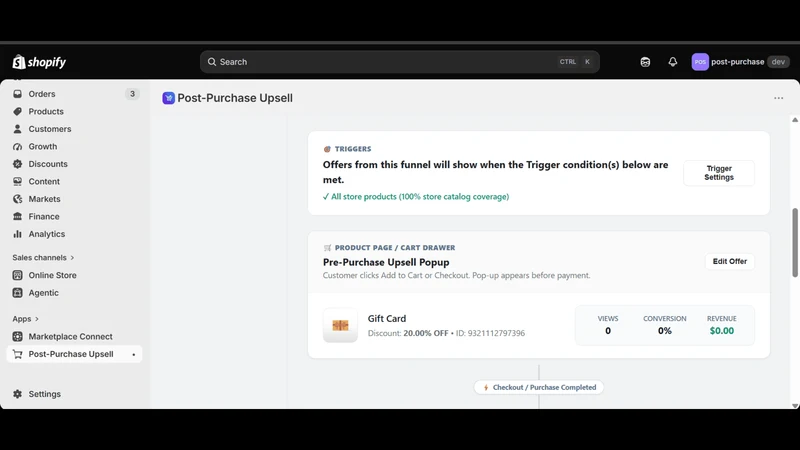Click Pre-Purchase Upsell Popup heading

[386, 262]
